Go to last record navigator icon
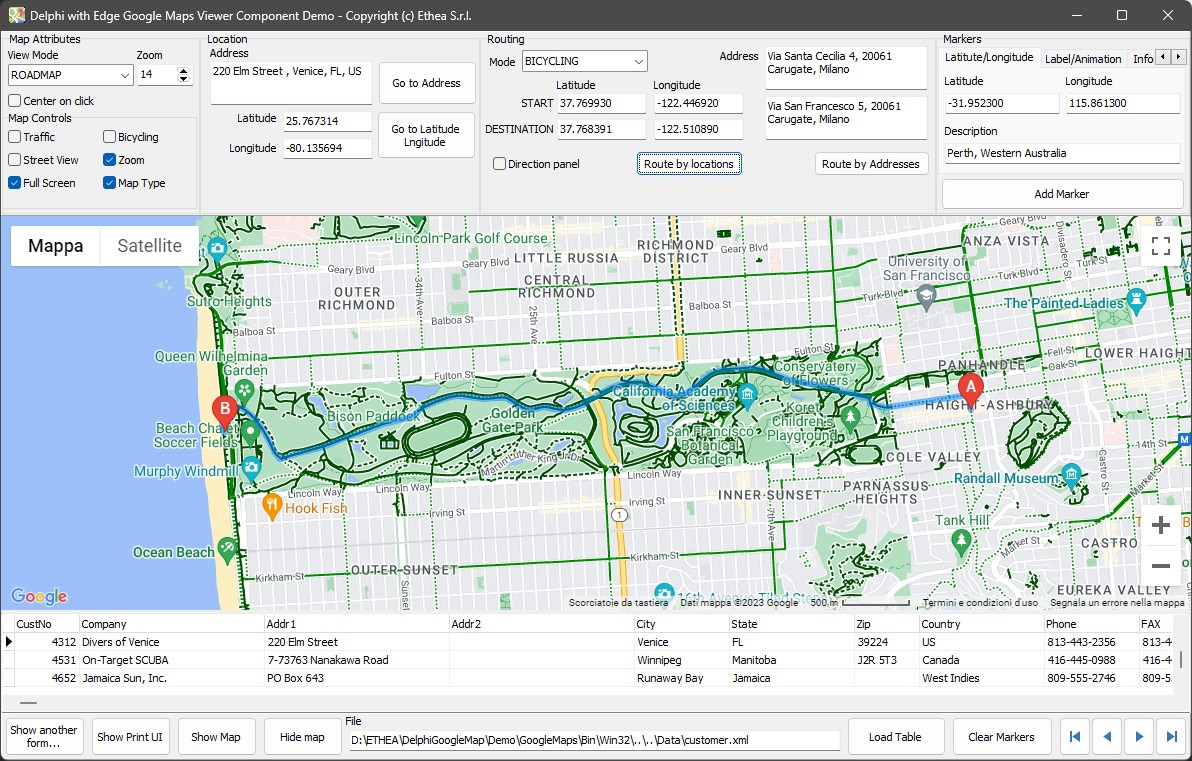Screen dimensions: 1192x761 pos(1171,737)
